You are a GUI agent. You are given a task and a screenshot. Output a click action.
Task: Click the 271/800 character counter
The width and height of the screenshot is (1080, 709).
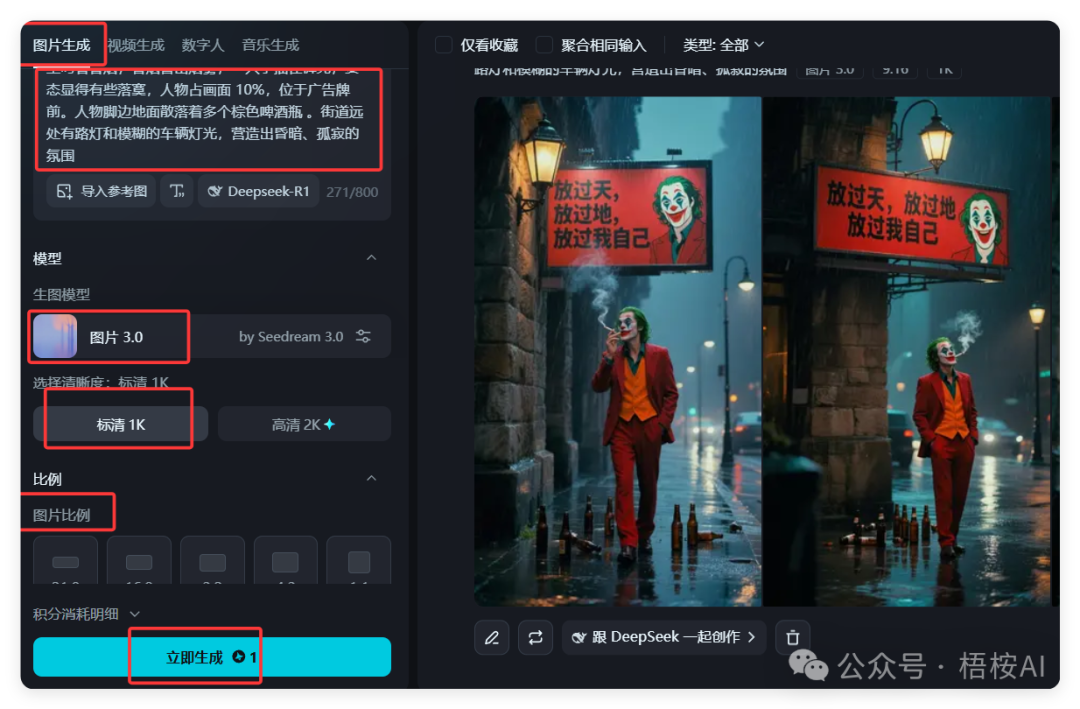click(352, 192)
